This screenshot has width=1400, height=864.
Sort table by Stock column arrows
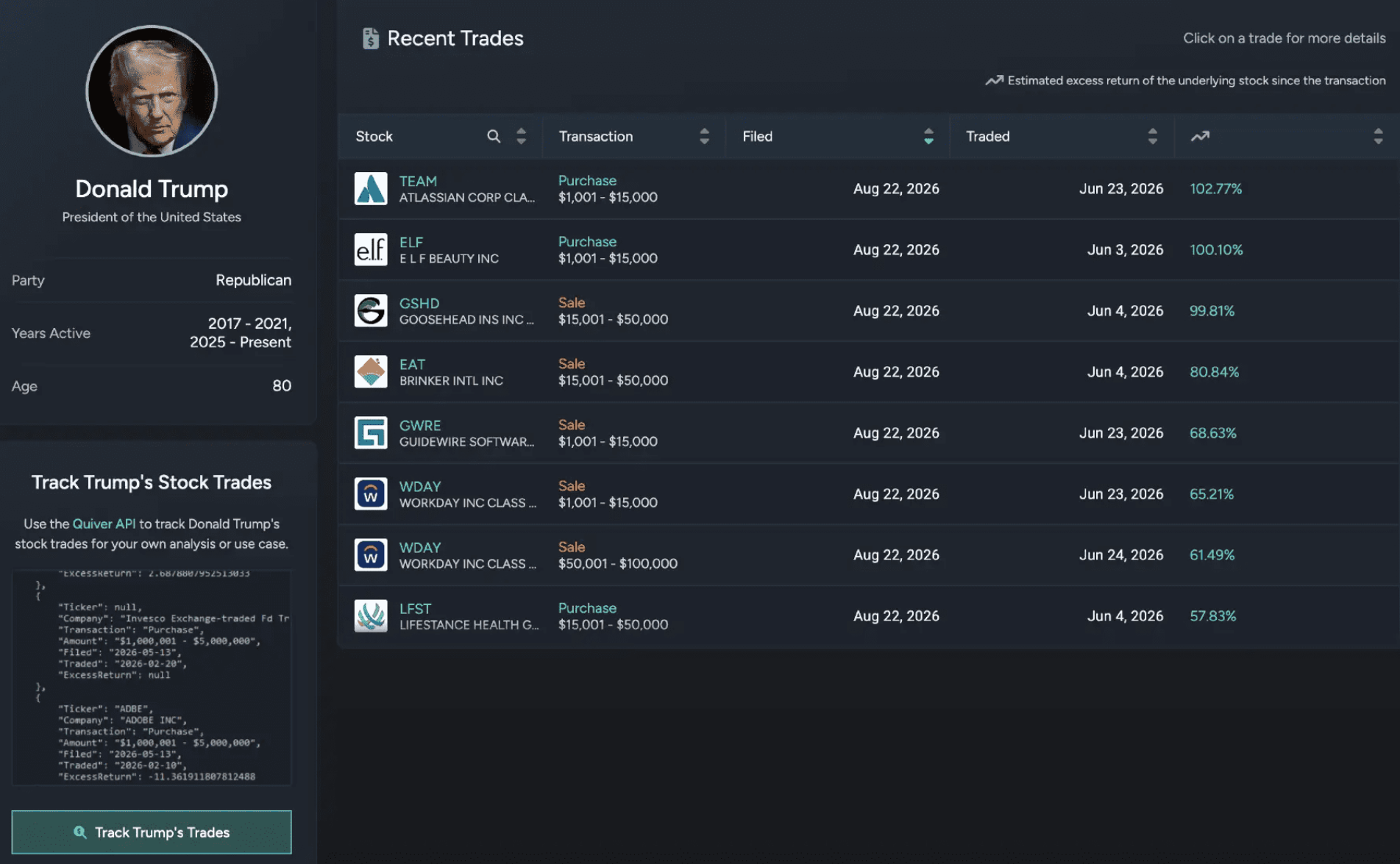click(521, 136)
